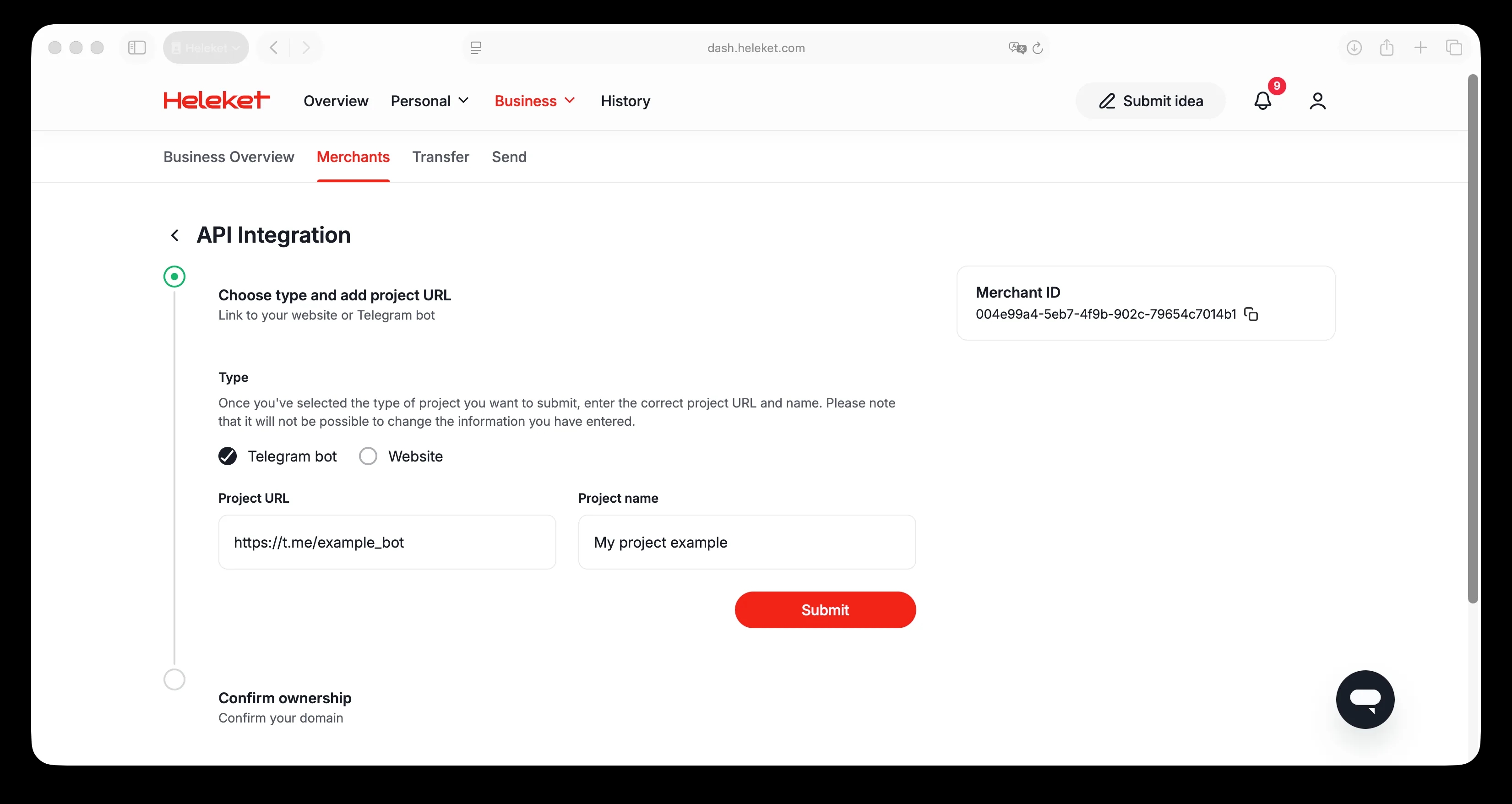Go back using the API Integration back chevron
This screenshot has height=804, width=1512.
point(174,235)
